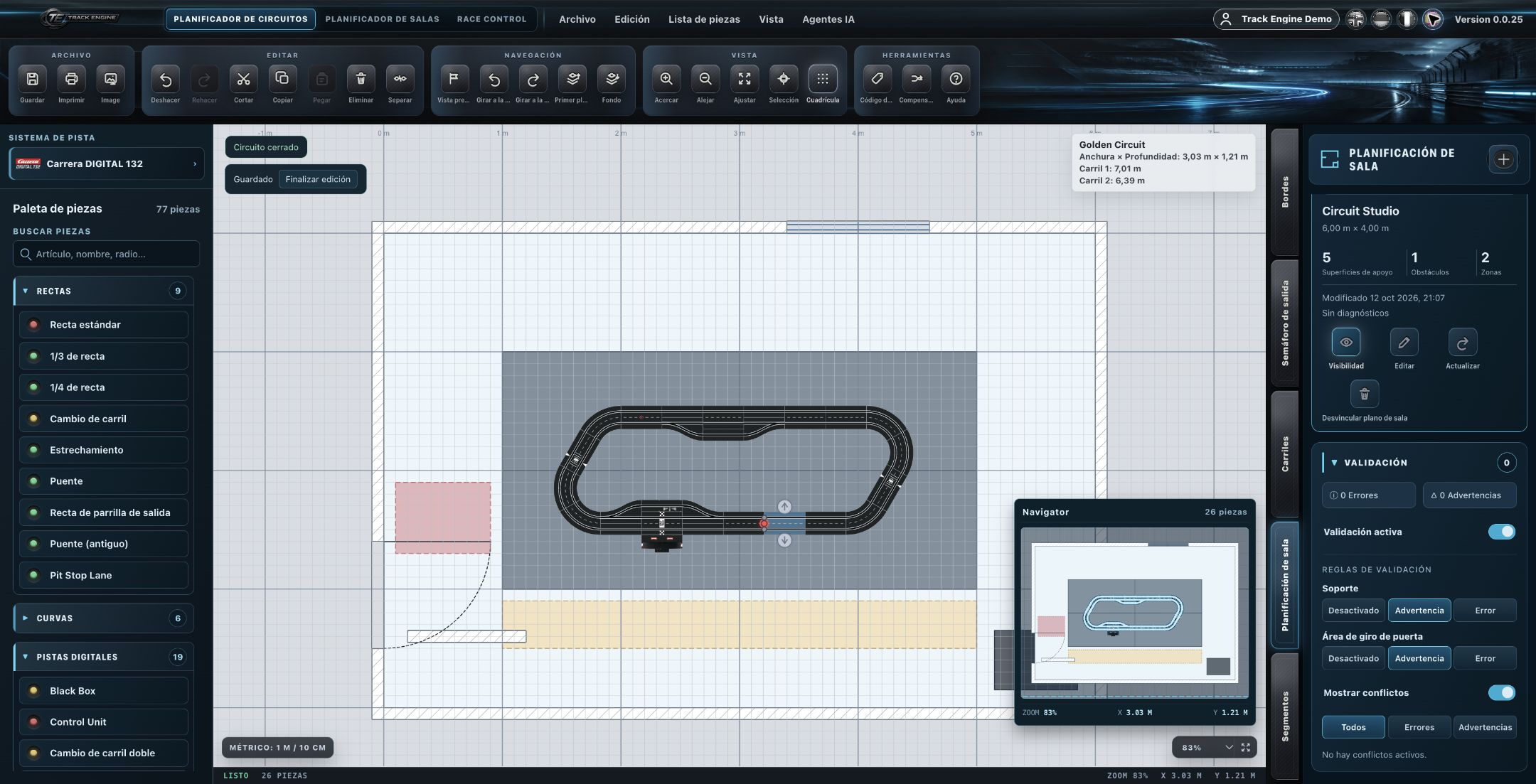Image resolution: width=1536 pixels, height=784 pixels.
Task: Zoom out with the Alejar icon
Action: 705,79
